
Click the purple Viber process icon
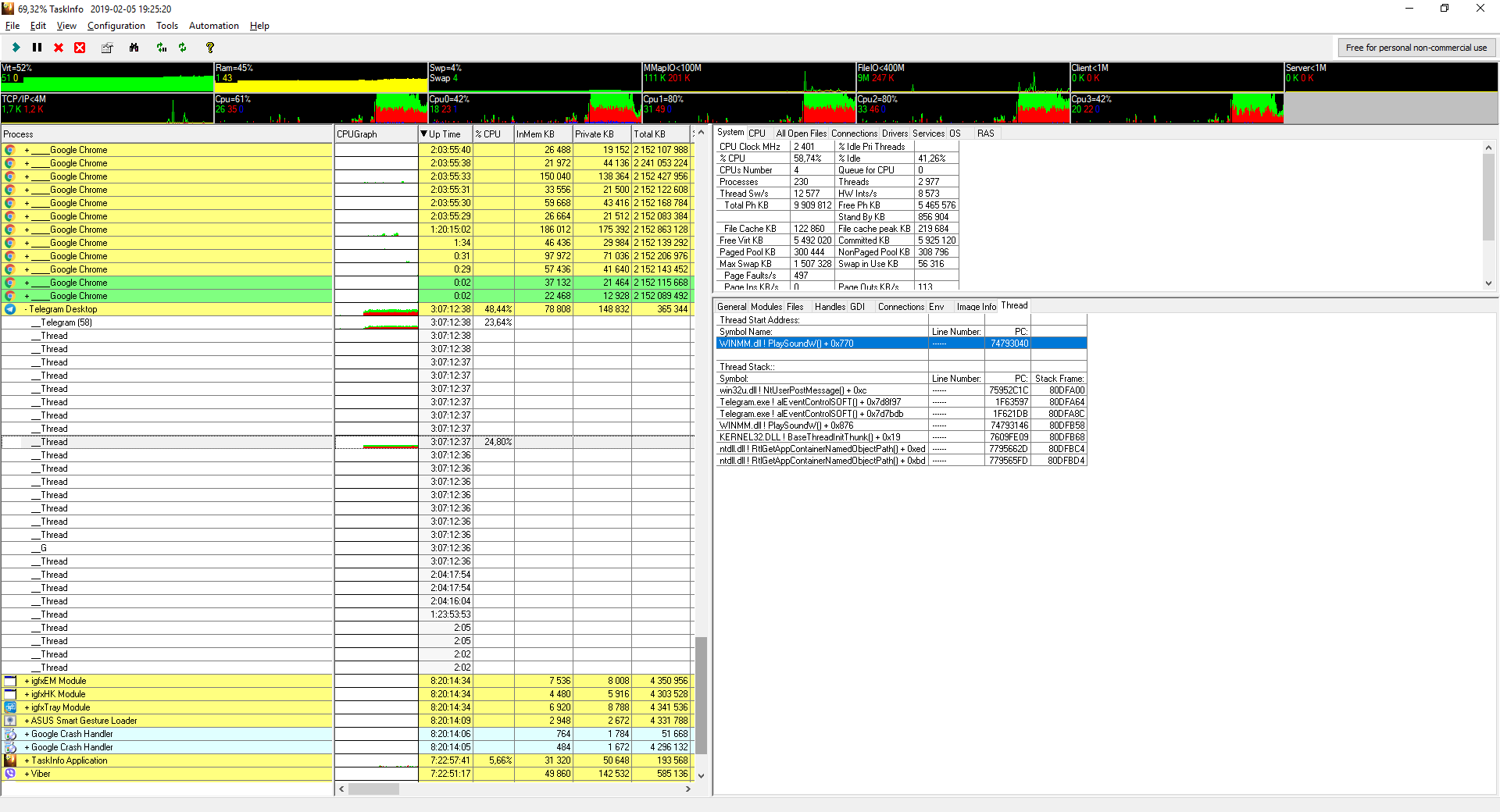tap(10, 774)
